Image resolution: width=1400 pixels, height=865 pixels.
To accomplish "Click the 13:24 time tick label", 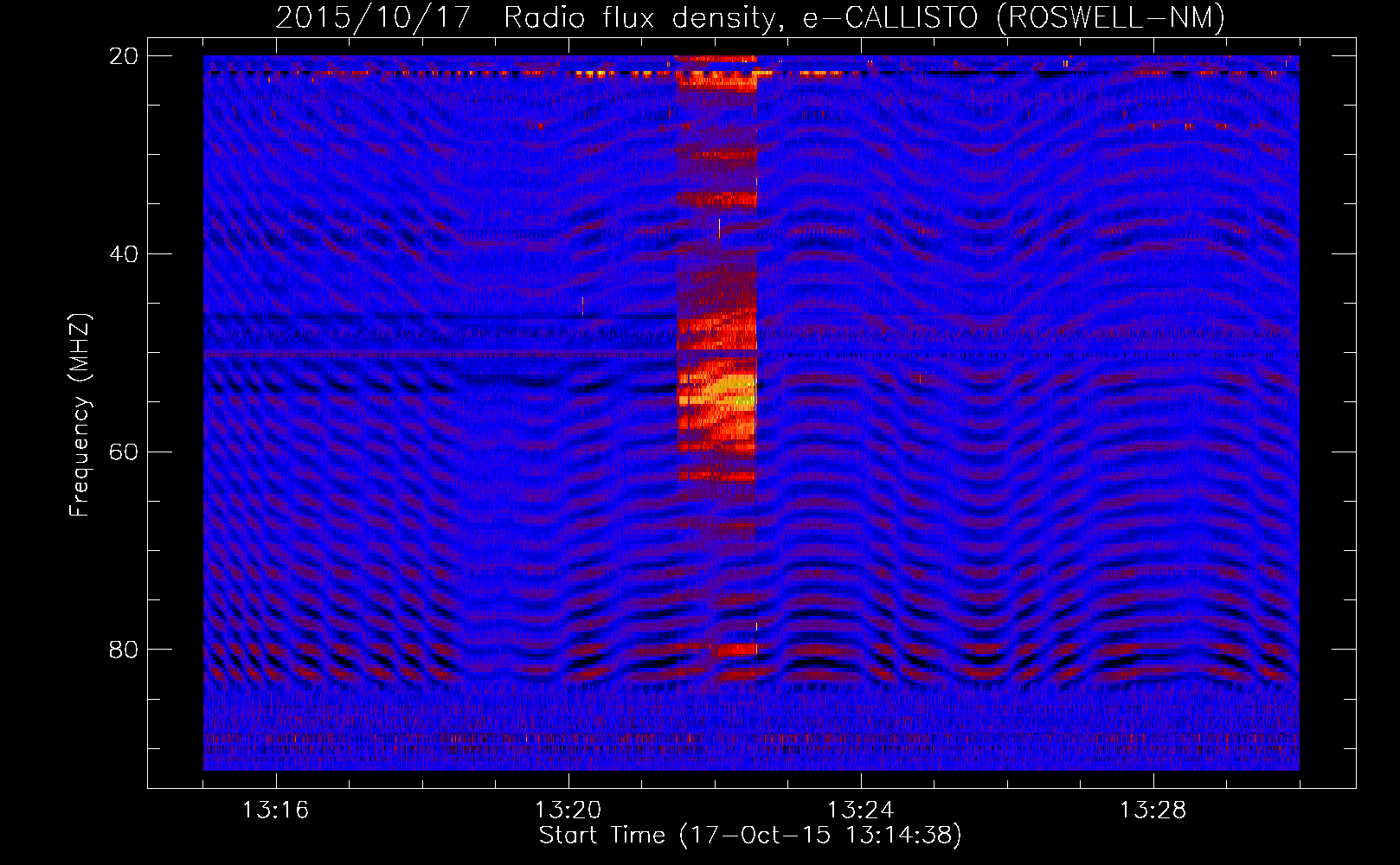I will tap(860, 811).
